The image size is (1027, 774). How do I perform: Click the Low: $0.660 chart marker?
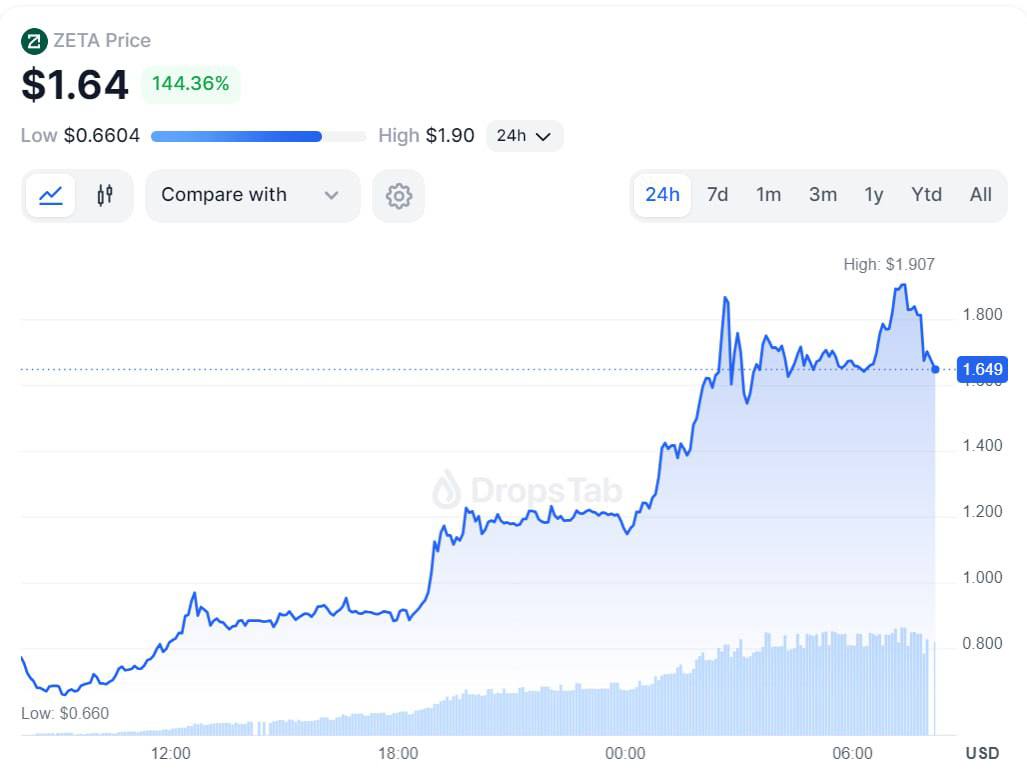(65, 713)
